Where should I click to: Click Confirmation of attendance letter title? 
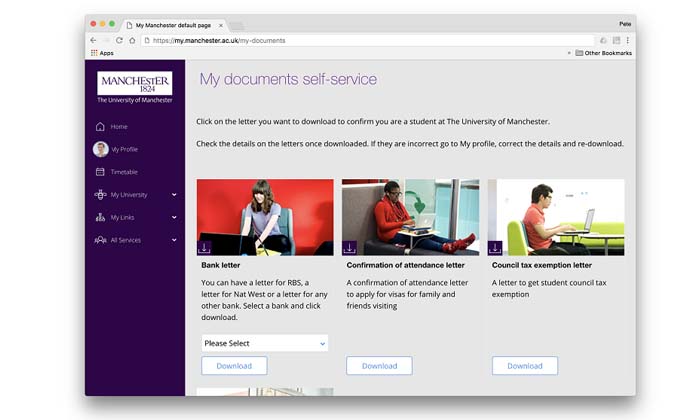(405, 265)
